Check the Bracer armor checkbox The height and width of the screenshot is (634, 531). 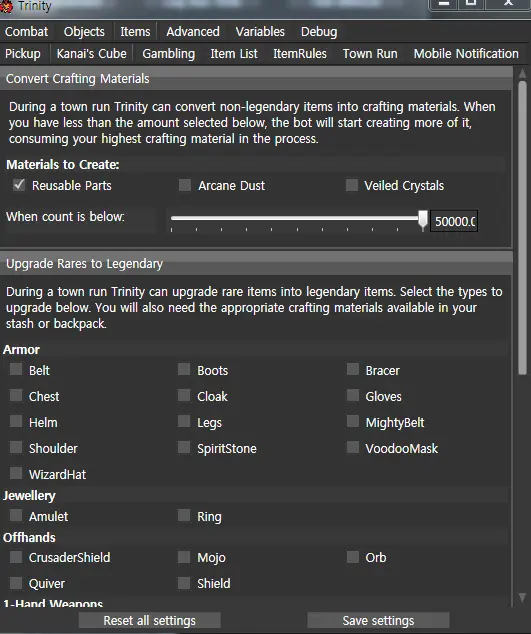[353, 369]
